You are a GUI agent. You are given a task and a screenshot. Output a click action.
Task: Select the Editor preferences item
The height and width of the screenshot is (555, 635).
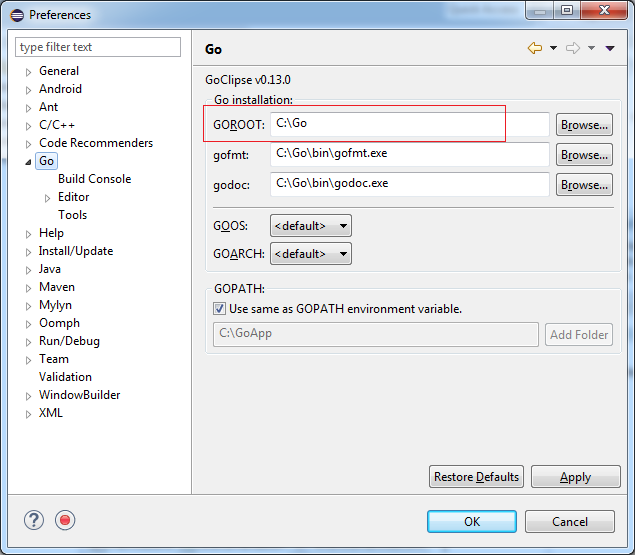(x=73, y=197)
